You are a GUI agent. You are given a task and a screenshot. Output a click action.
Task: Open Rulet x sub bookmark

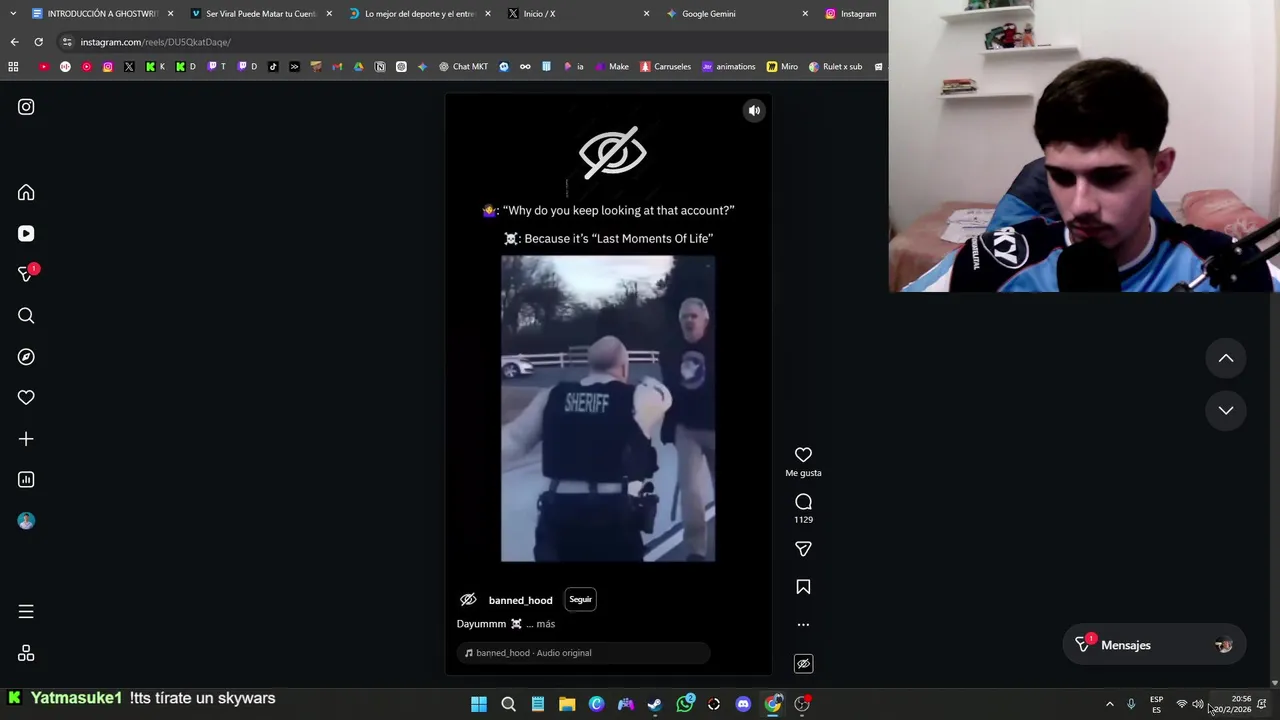(x=836, y=67)
